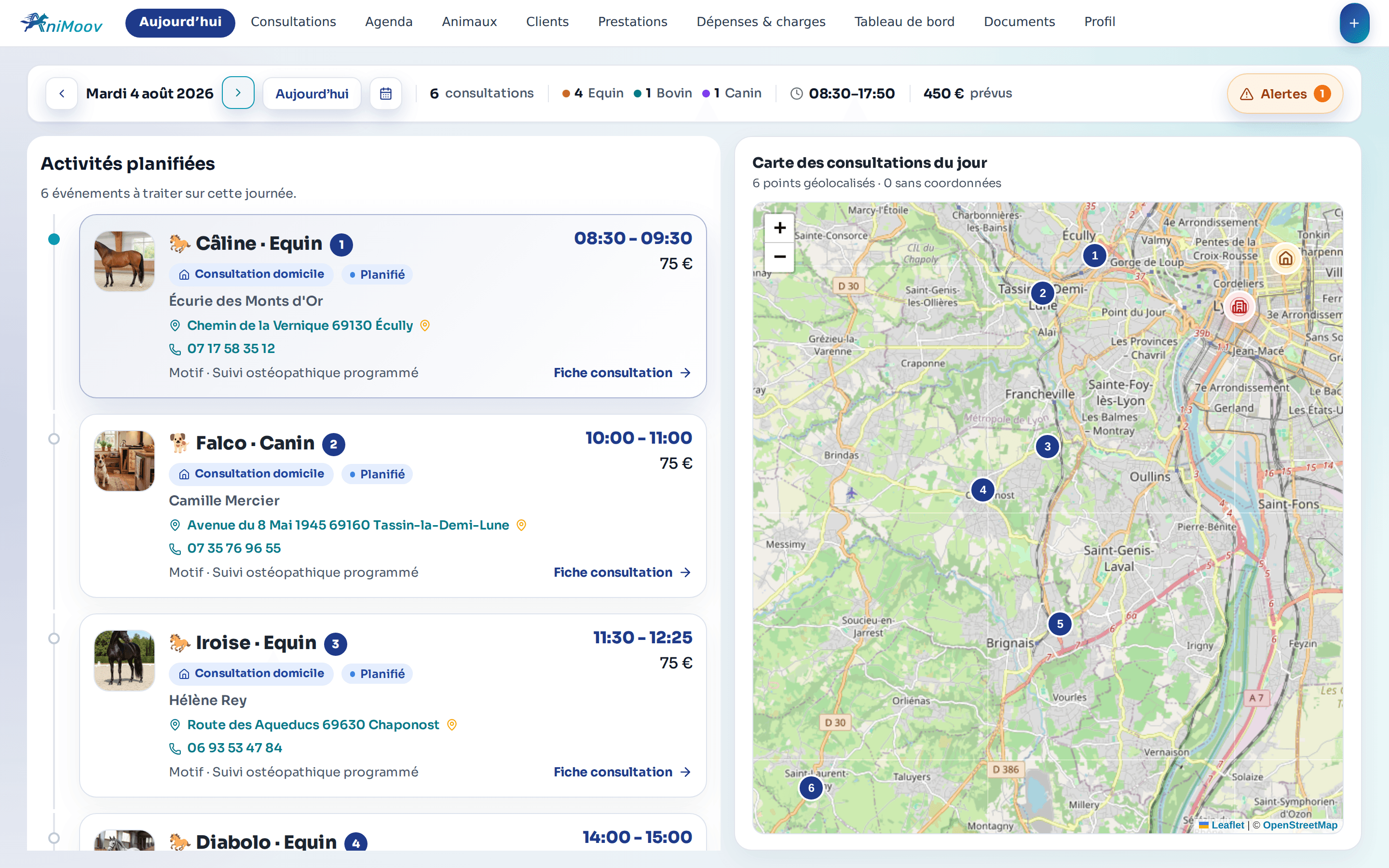The width and height of the screenshot is (1389, 868).
Task: Zoom in on the map
Action: coord(779,228)
